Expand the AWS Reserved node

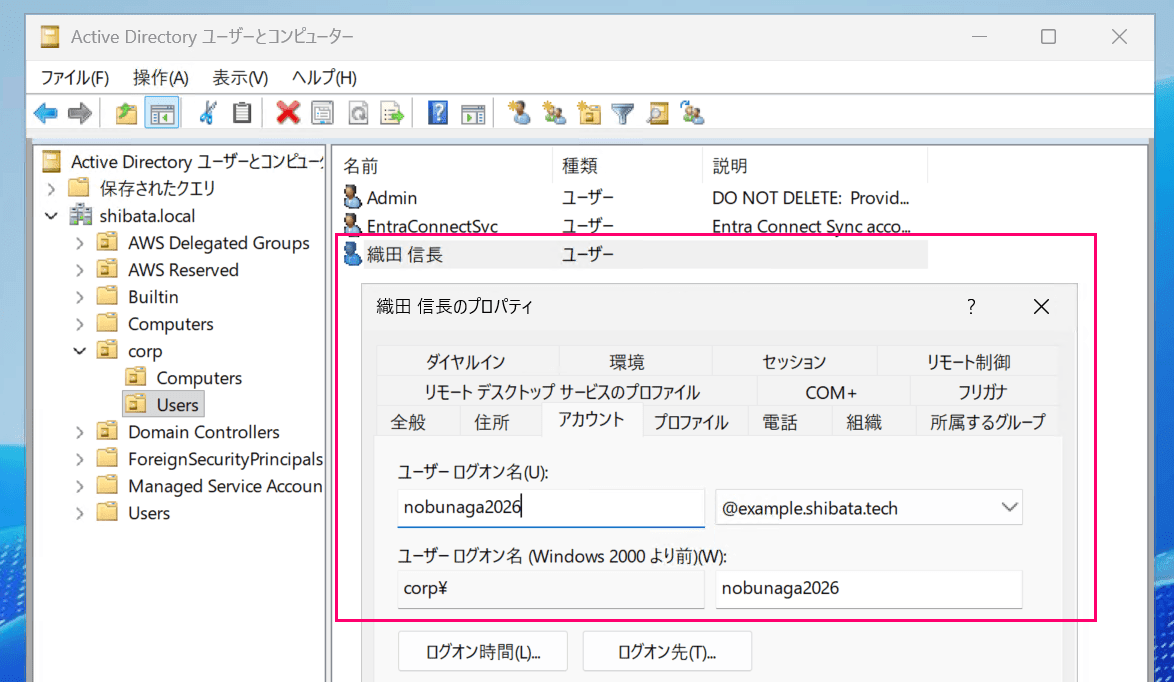pyautogui.click(x=79, y=270)
